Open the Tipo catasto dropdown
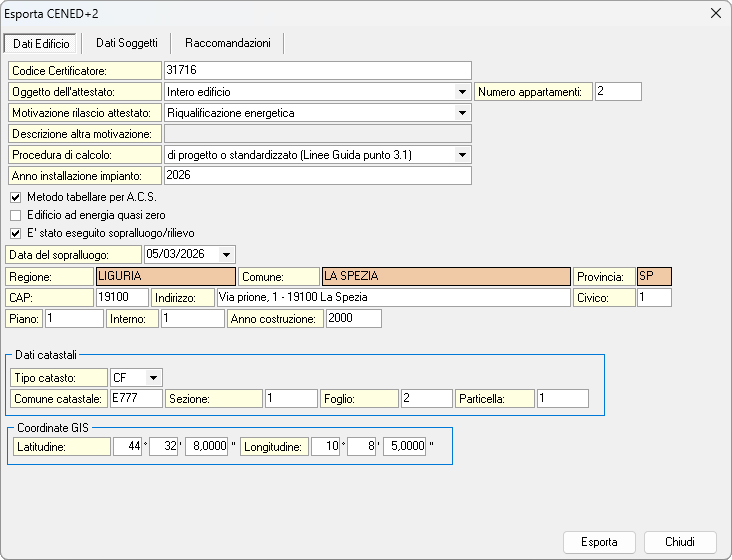The width and height of the screenshot is (732, 560). 153,378
